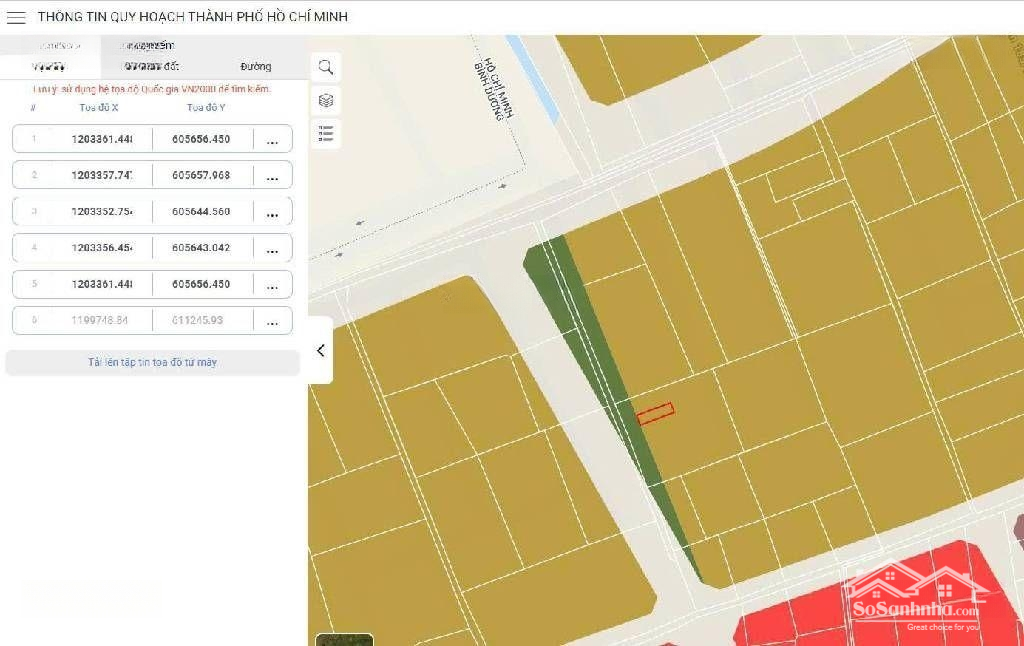Click the red outlined parcel on map
The width and height of the screenshot is (1024, 646).
655,414
